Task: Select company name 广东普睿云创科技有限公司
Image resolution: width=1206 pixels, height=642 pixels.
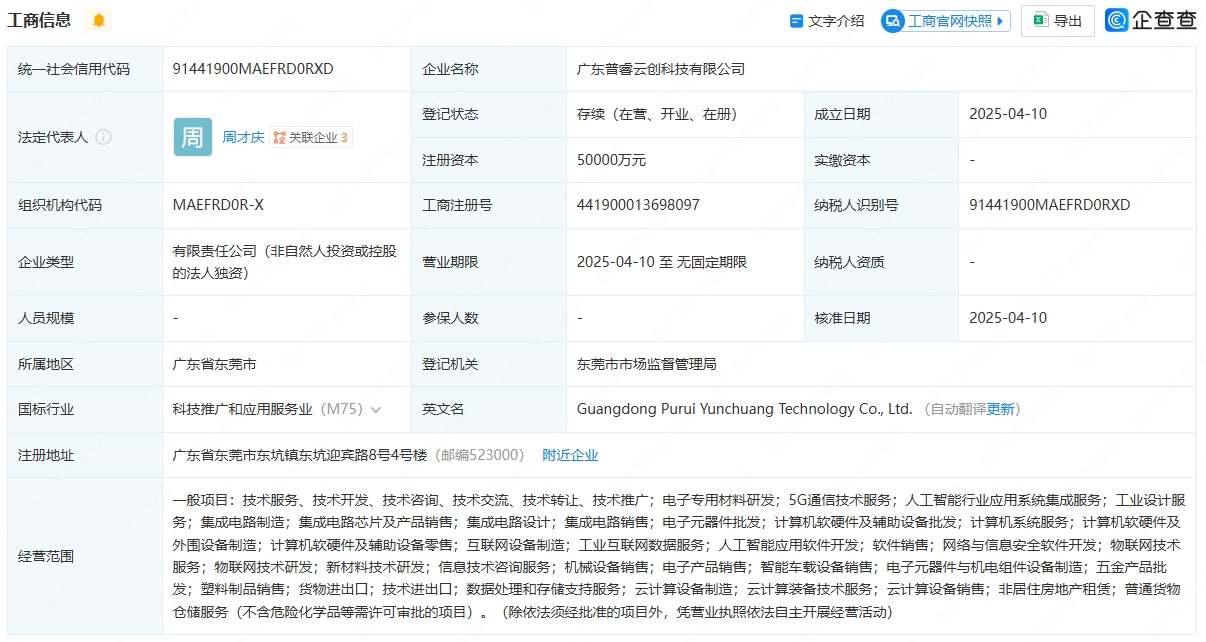Action: tap(661, 69)
